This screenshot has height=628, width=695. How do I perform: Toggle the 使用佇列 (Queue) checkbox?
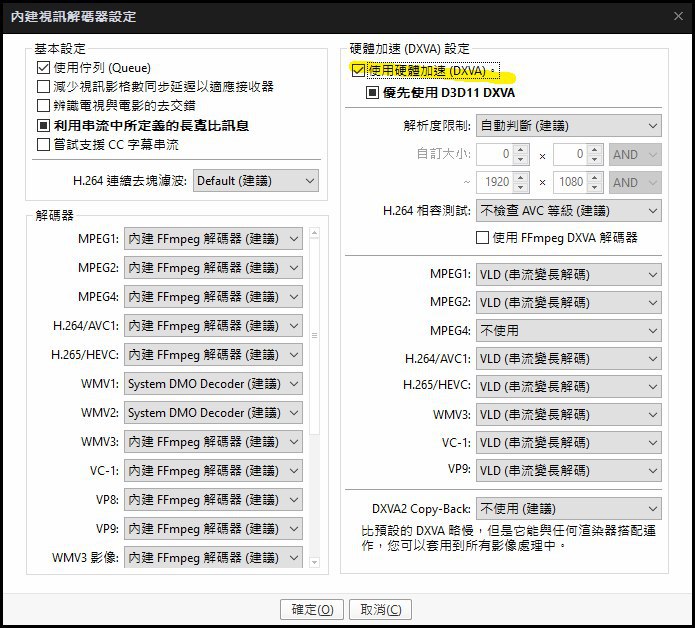(x=43, y=68)
